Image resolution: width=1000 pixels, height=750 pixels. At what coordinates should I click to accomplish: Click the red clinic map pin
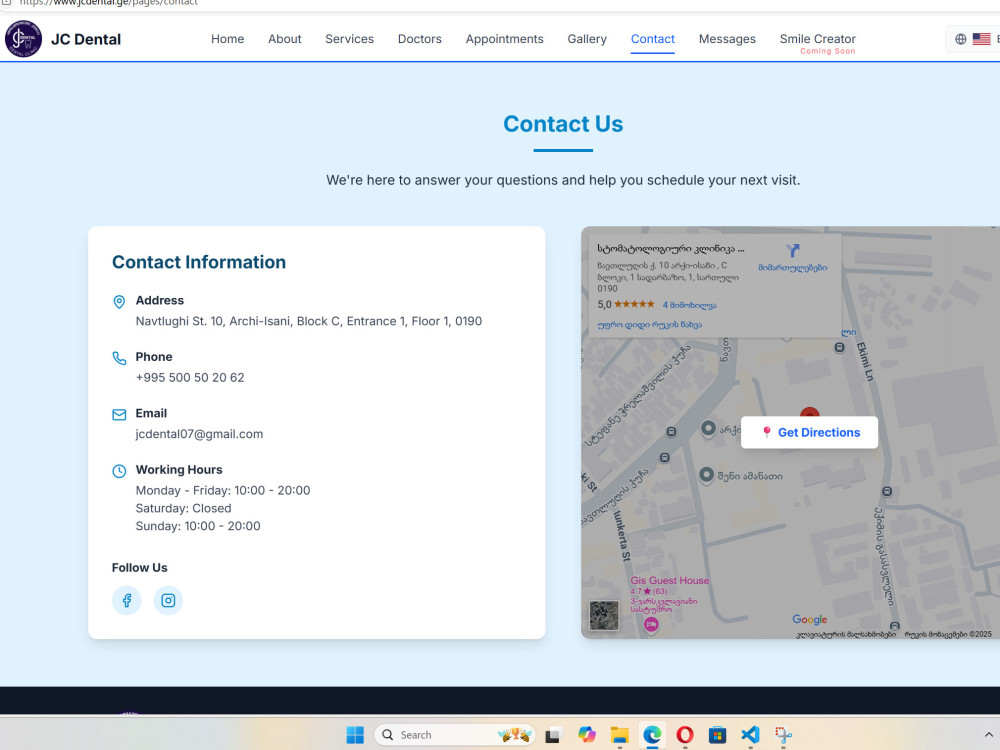[x=809, y=413]
